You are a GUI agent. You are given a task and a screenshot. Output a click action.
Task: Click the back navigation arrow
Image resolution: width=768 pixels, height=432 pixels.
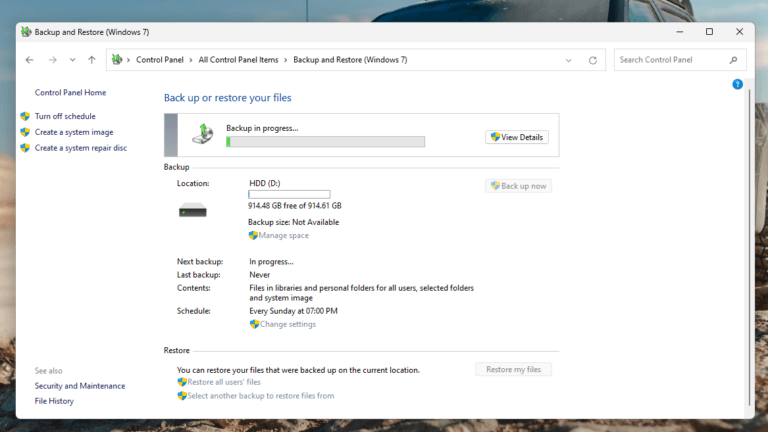(29, 60)
